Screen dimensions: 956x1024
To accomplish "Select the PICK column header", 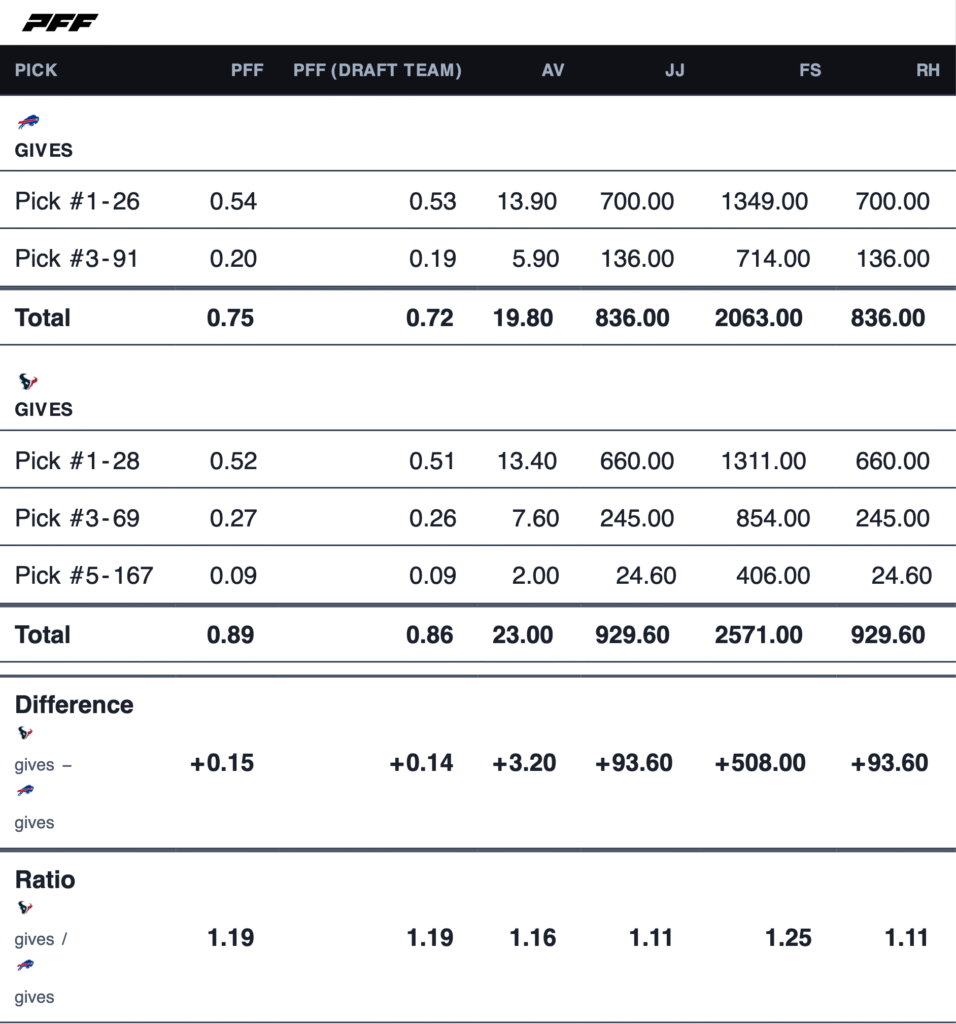I will pos(36,71).
